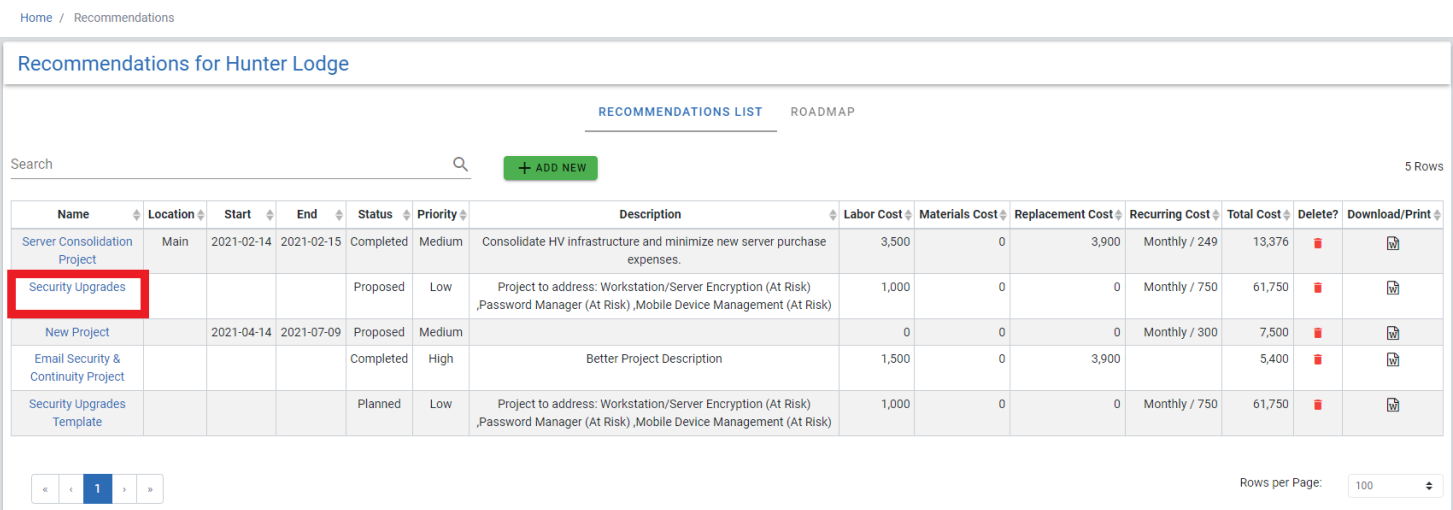The width and height of the screenshot is (1453, 510).
Task: Open the Rows per Page dropdown
Action: point(1395,486)
